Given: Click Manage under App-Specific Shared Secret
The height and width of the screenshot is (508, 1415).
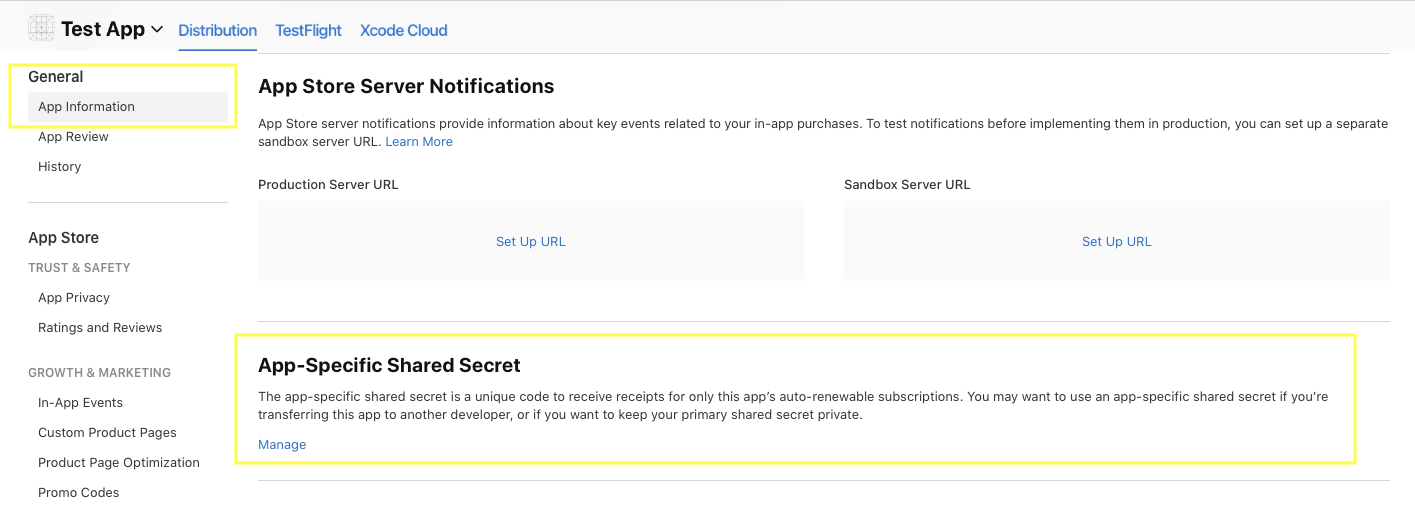Looking at the screenshot, I should pyautogui.click(x=282, y=445).
